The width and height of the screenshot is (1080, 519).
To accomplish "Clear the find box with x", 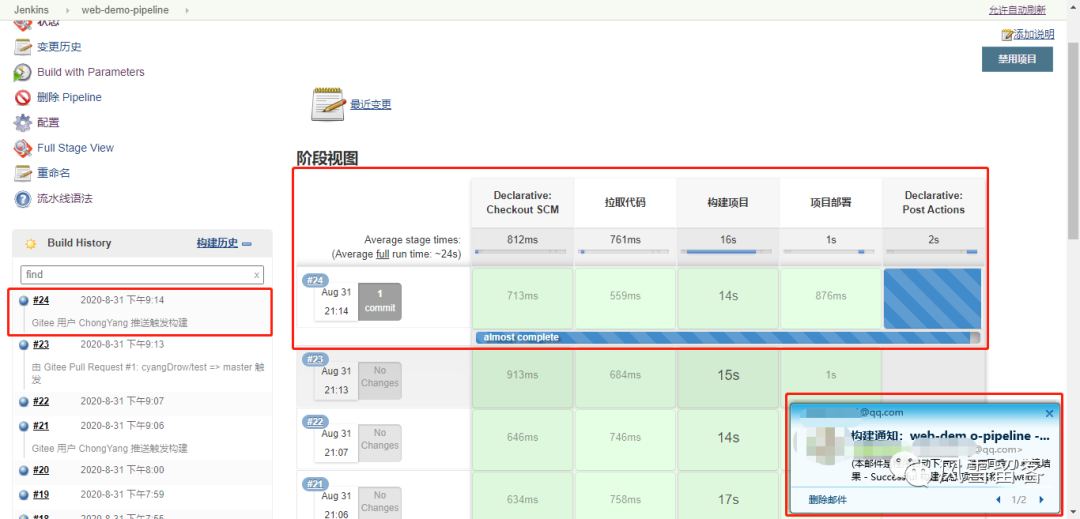I will (x=256, y=275).
